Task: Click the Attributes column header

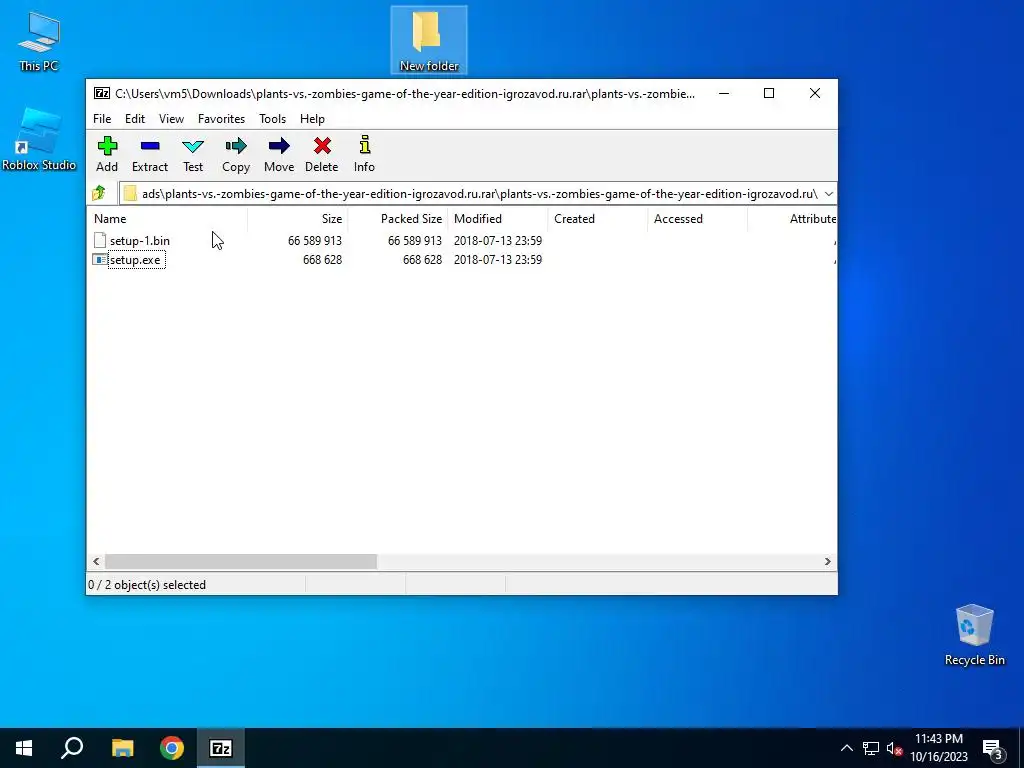Action: (792, 219)
